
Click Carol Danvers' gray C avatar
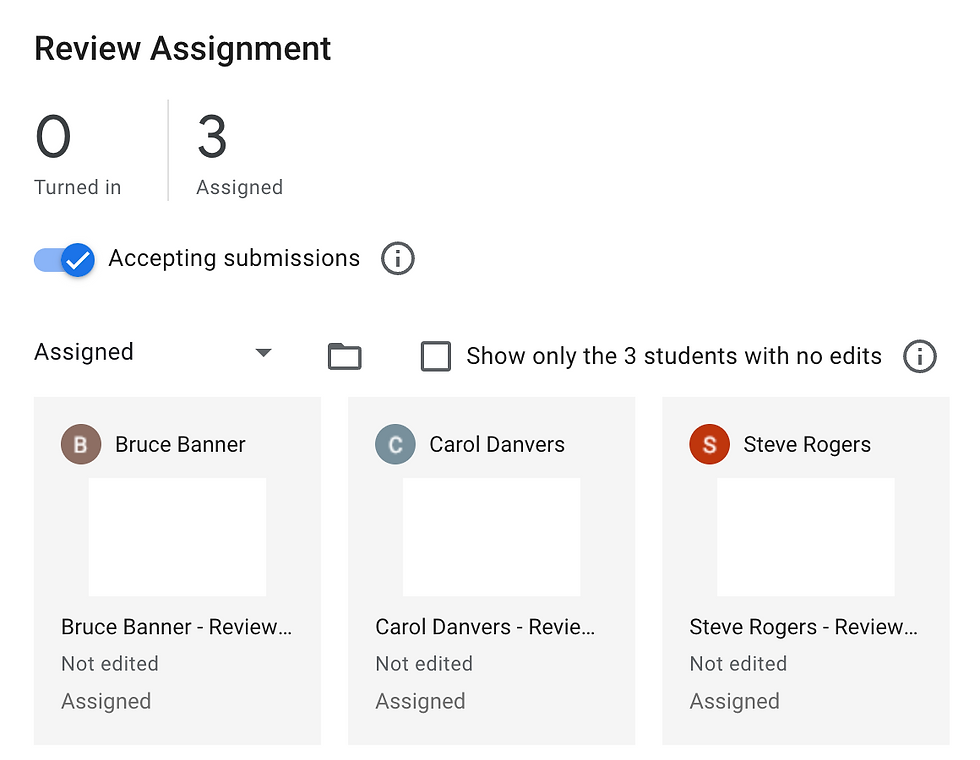[x=395, y=444]
